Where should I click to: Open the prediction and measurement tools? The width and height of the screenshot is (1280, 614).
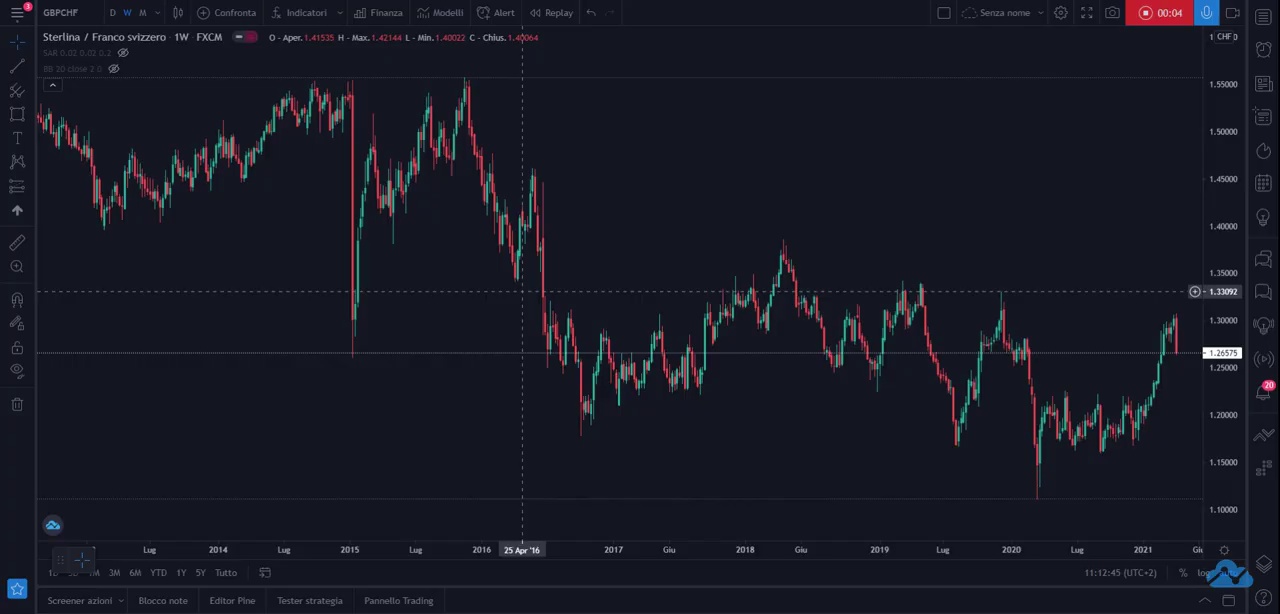pyautogui.click(x=17, y=186)
